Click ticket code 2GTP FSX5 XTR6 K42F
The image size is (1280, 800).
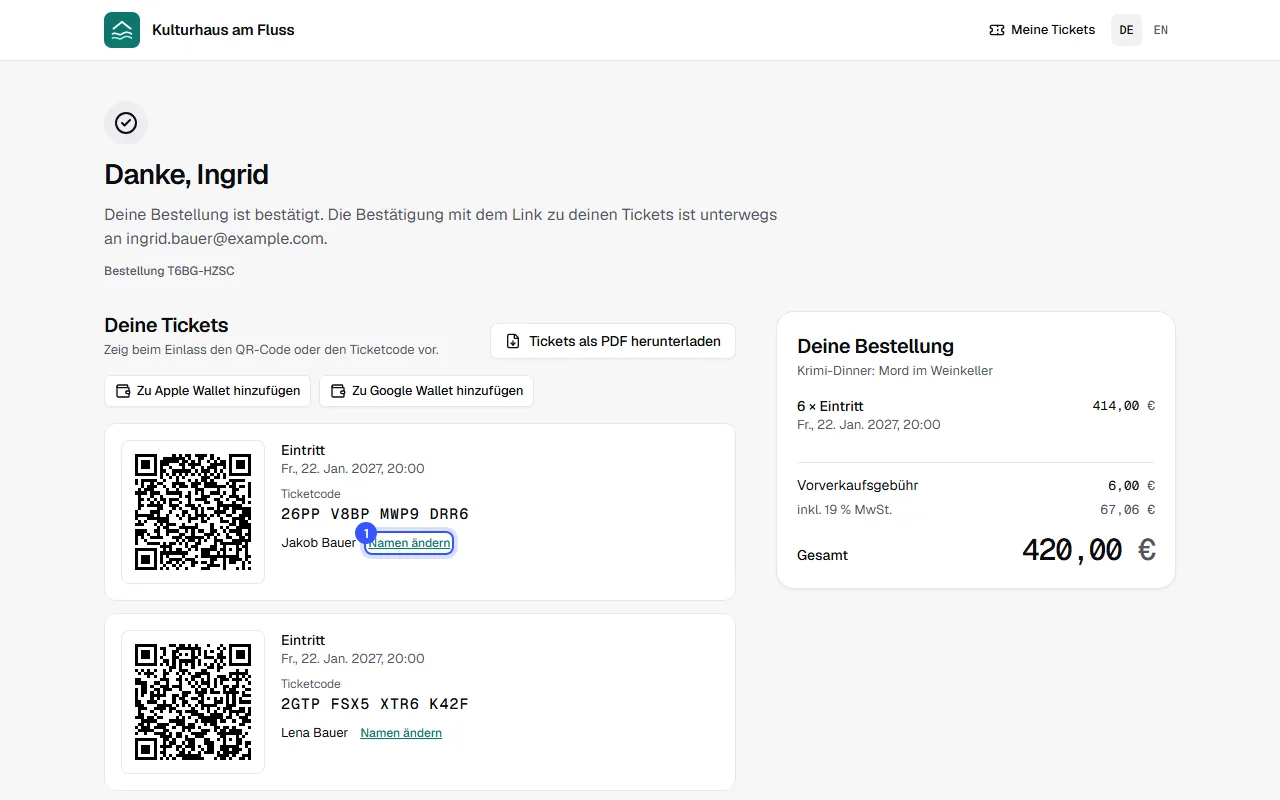point(375,704)
